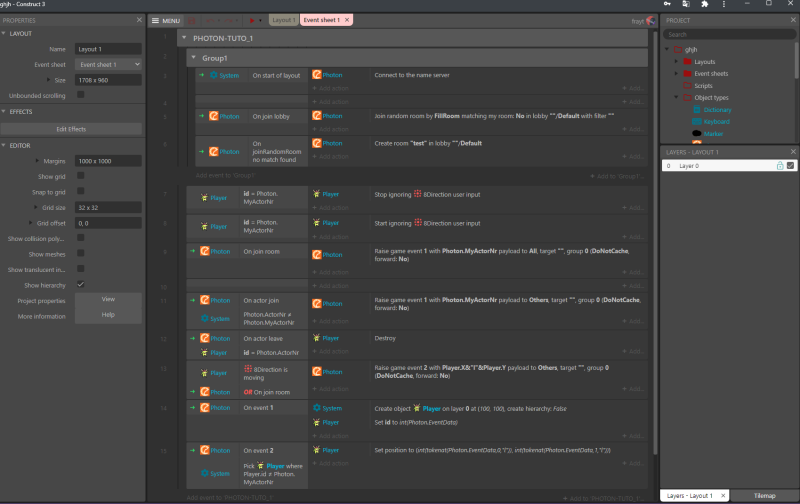The height and width of the screenshot is (504, 800).
Task: Collapse the EDITOR properties section
Action: coord(4,145)
